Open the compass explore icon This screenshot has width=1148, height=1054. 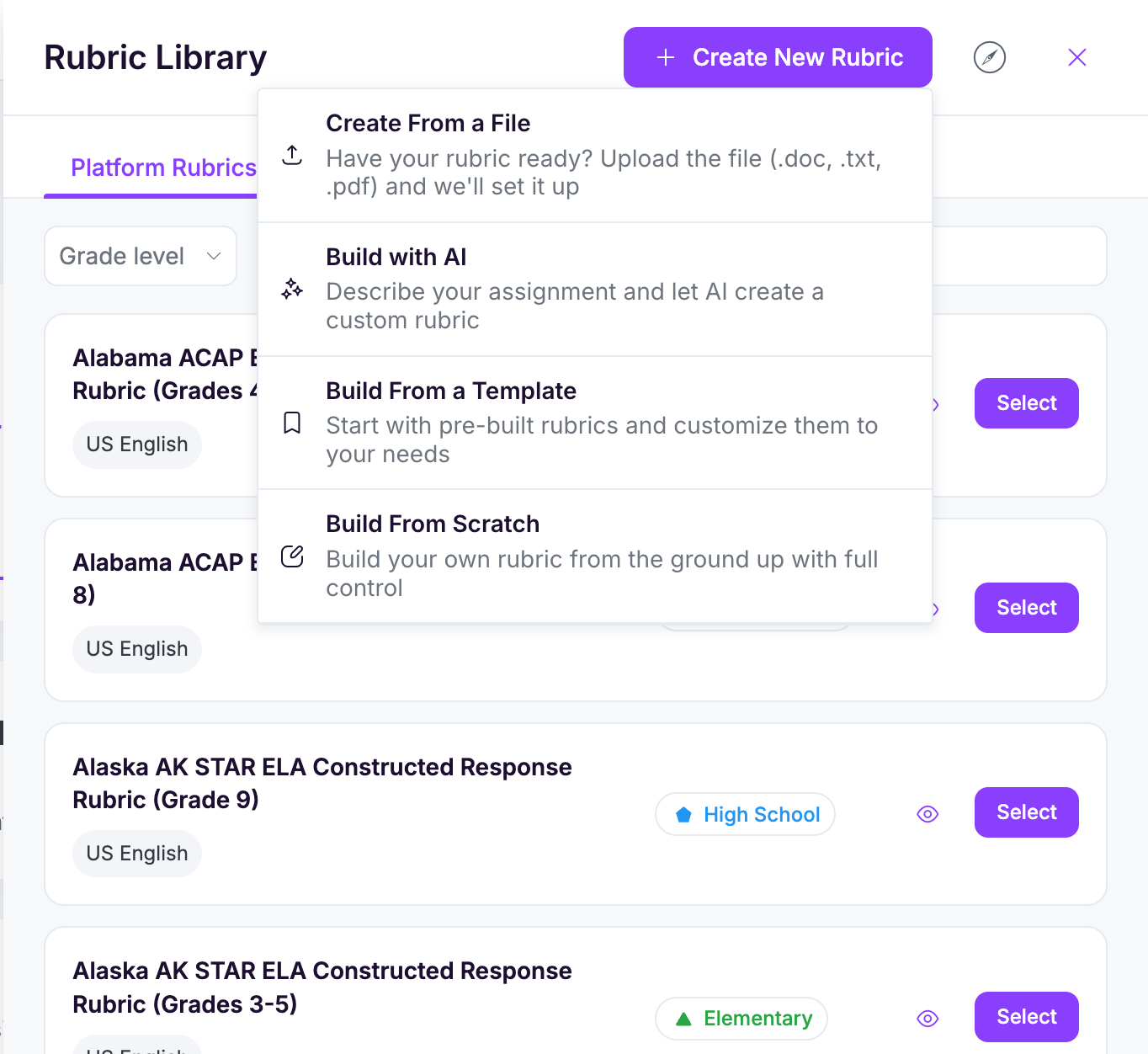tap(990, 57)
